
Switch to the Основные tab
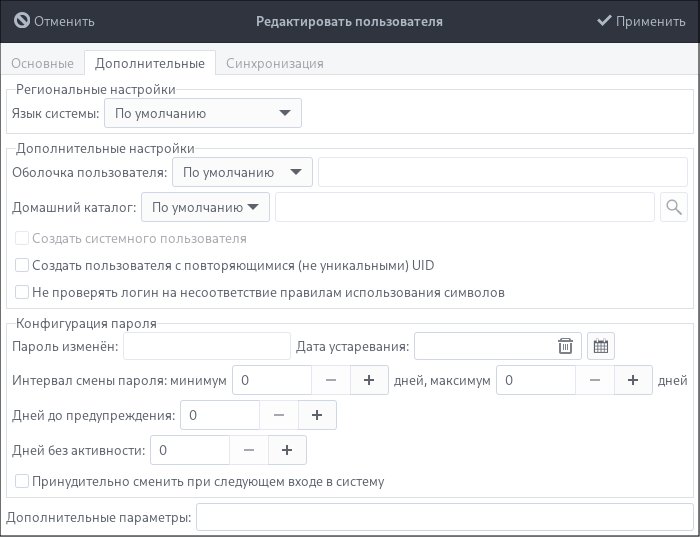(x=42, y=63)
